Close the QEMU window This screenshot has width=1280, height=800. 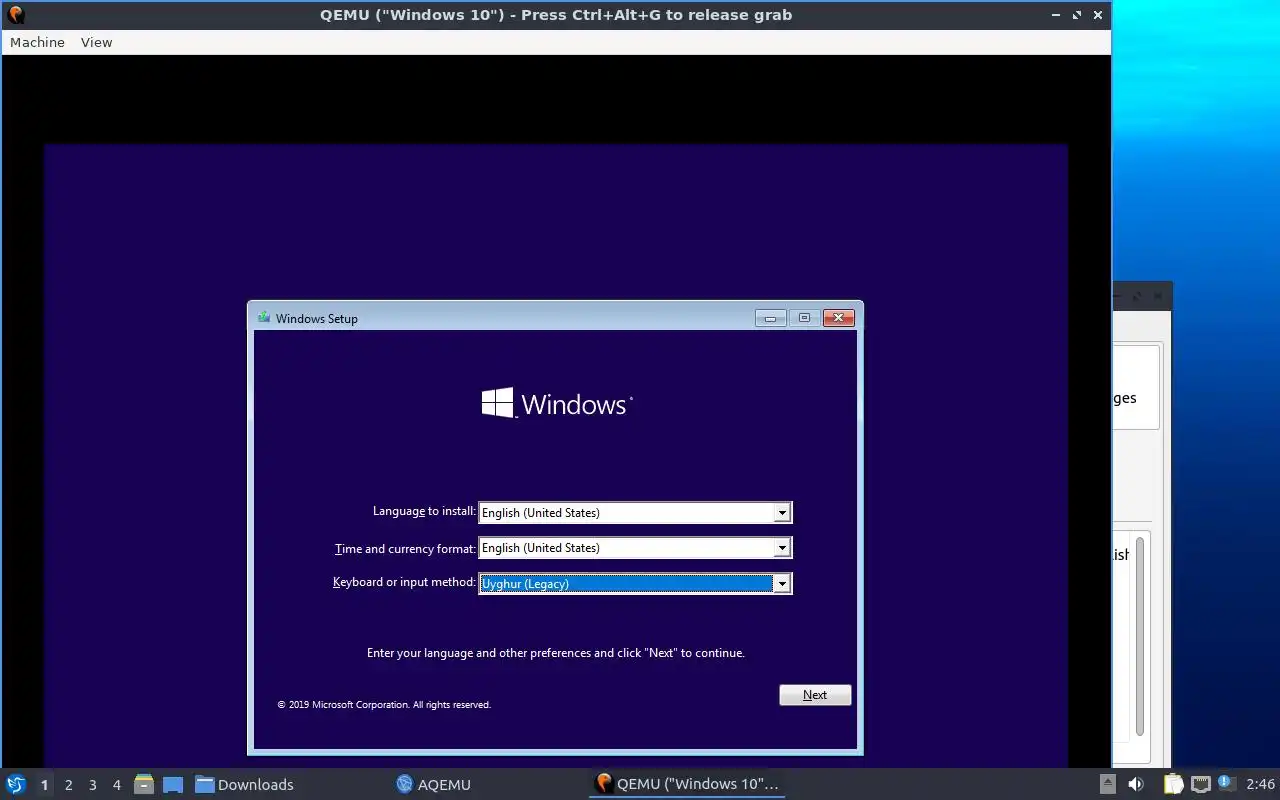pyautogui.click(x=1098, y=15)
